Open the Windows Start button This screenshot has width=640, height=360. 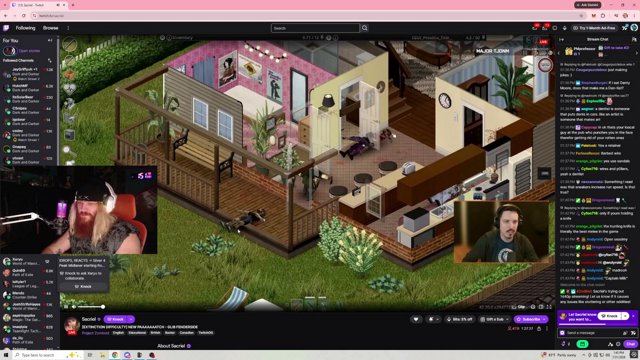click(x=6, y=355)
